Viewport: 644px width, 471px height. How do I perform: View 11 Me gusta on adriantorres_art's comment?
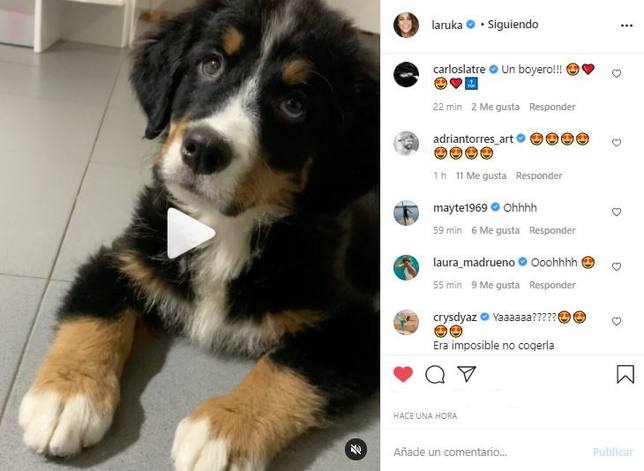coord(481,176)
